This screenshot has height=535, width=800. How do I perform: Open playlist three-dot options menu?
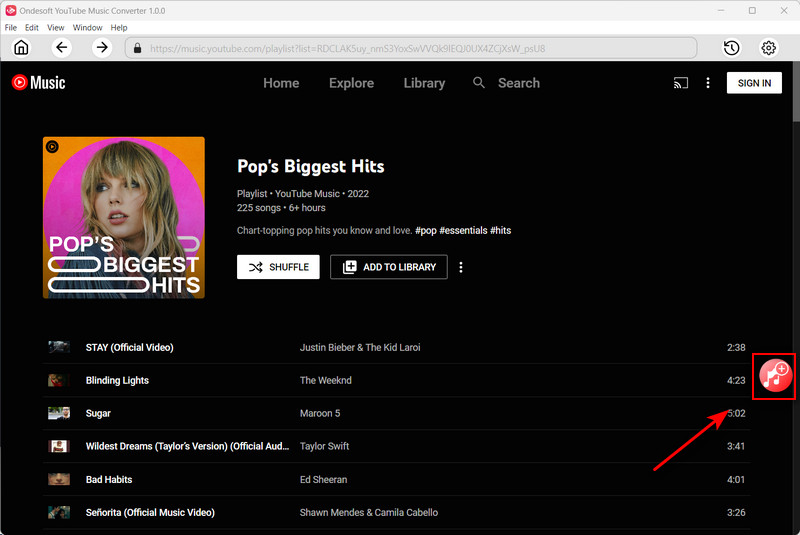pos(461,267)
